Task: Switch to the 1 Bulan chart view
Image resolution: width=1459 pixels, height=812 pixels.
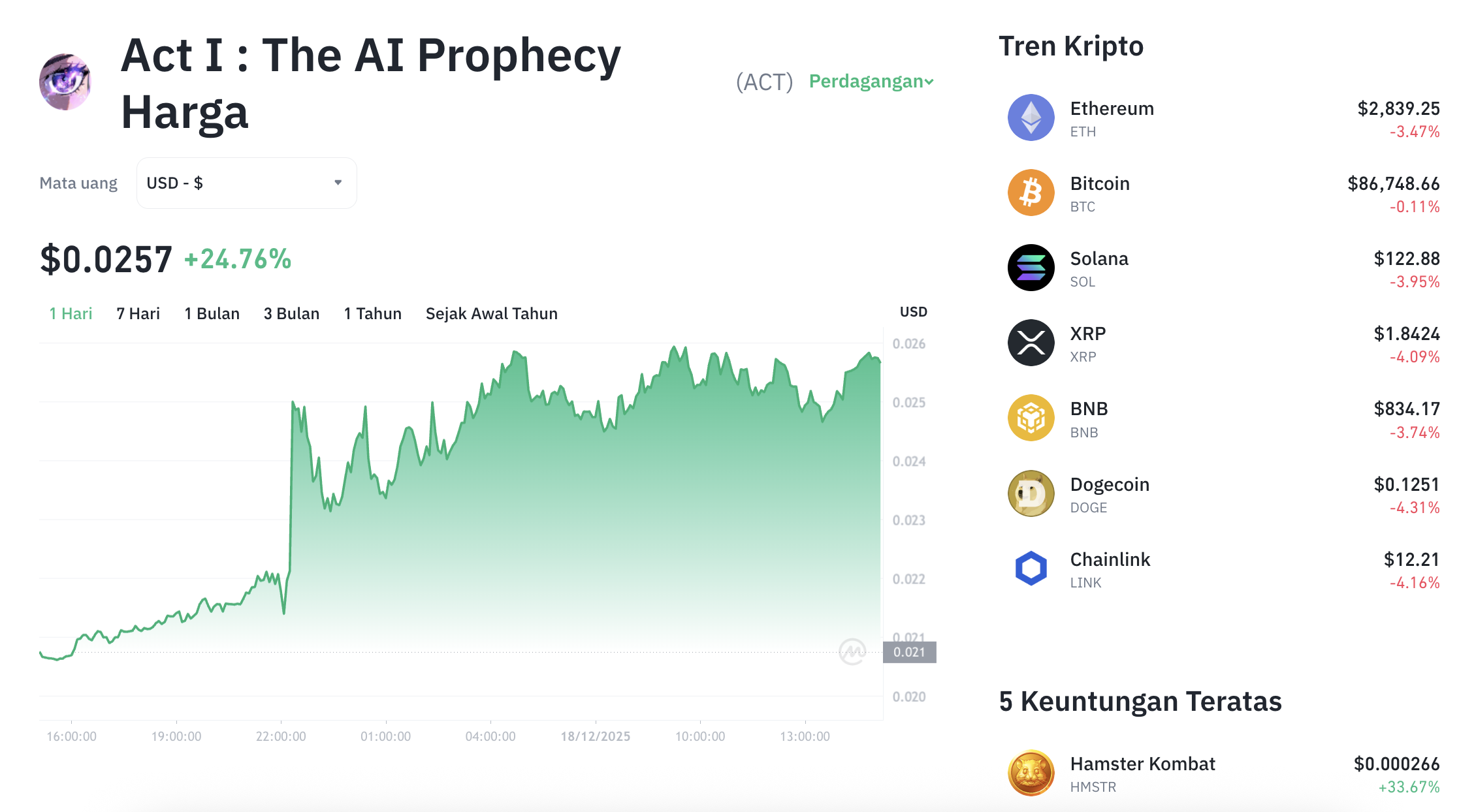Action: (x=212, y=313)
